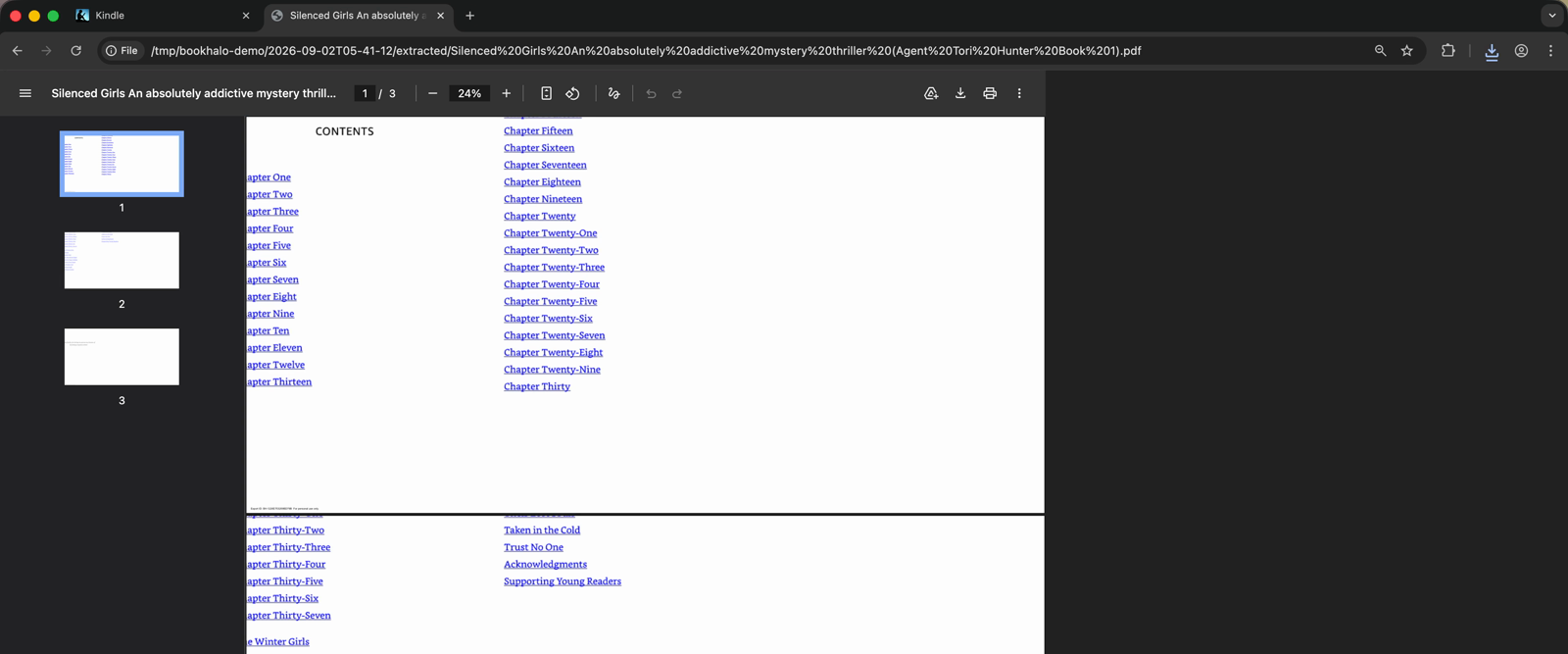This screenshot has height=654, width=1568.
Task: Open a new browser tab
Action: tap(470, 16)
